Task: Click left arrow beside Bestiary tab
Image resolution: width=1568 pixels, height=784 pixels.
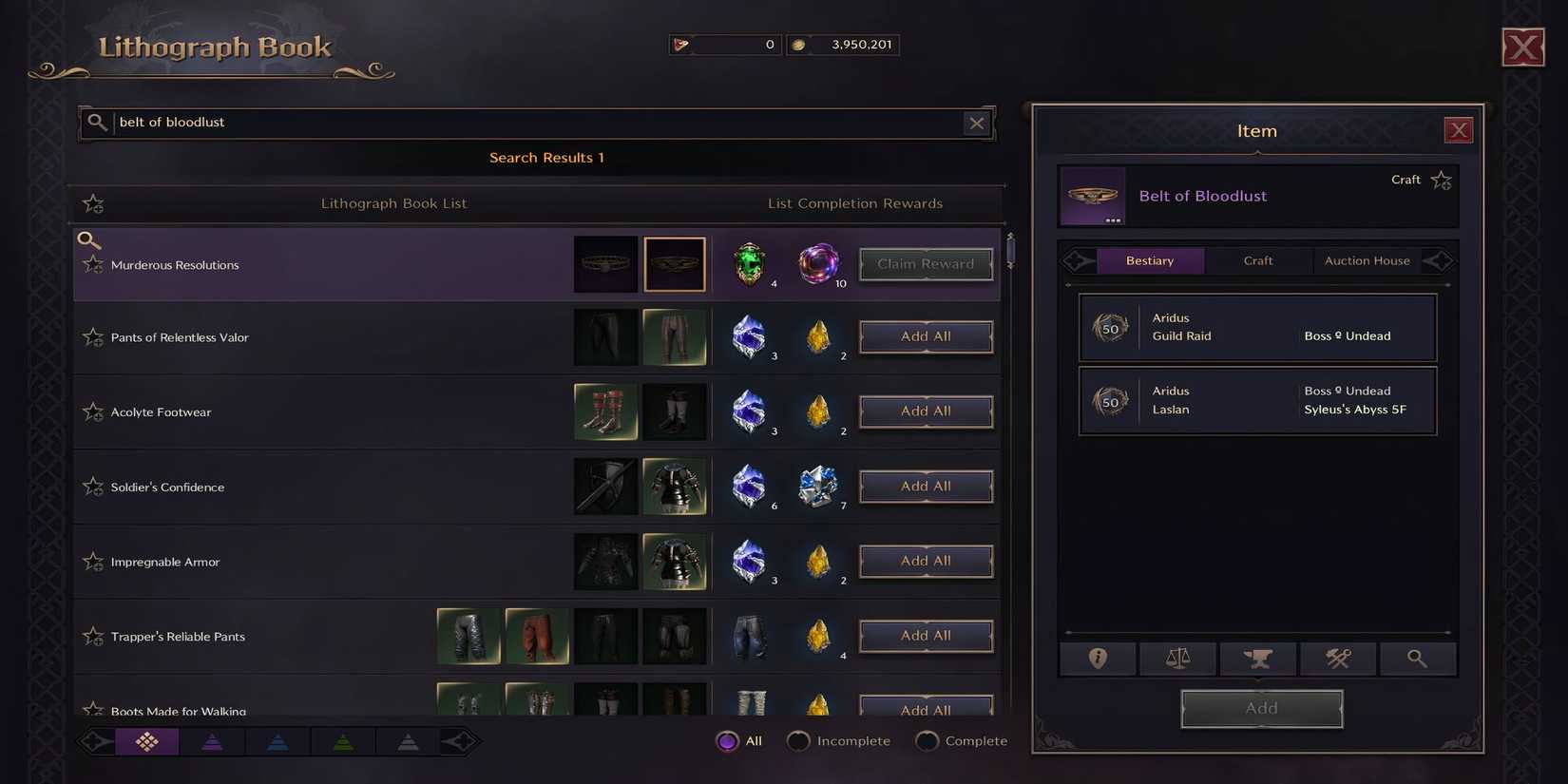Action: coord(1078,260)
